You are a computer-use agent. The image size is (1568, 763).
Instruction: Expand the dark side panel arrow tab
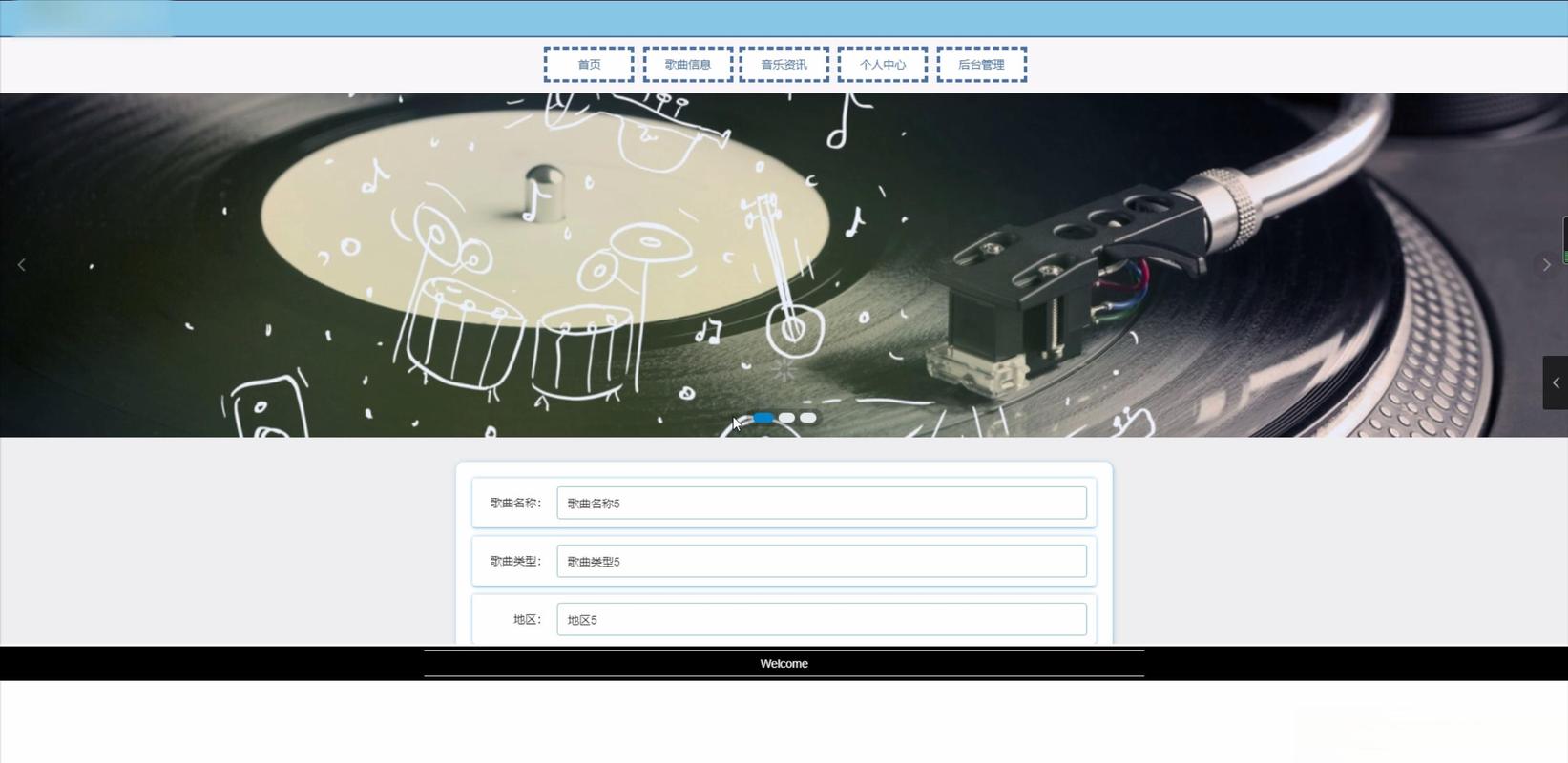1556,382
